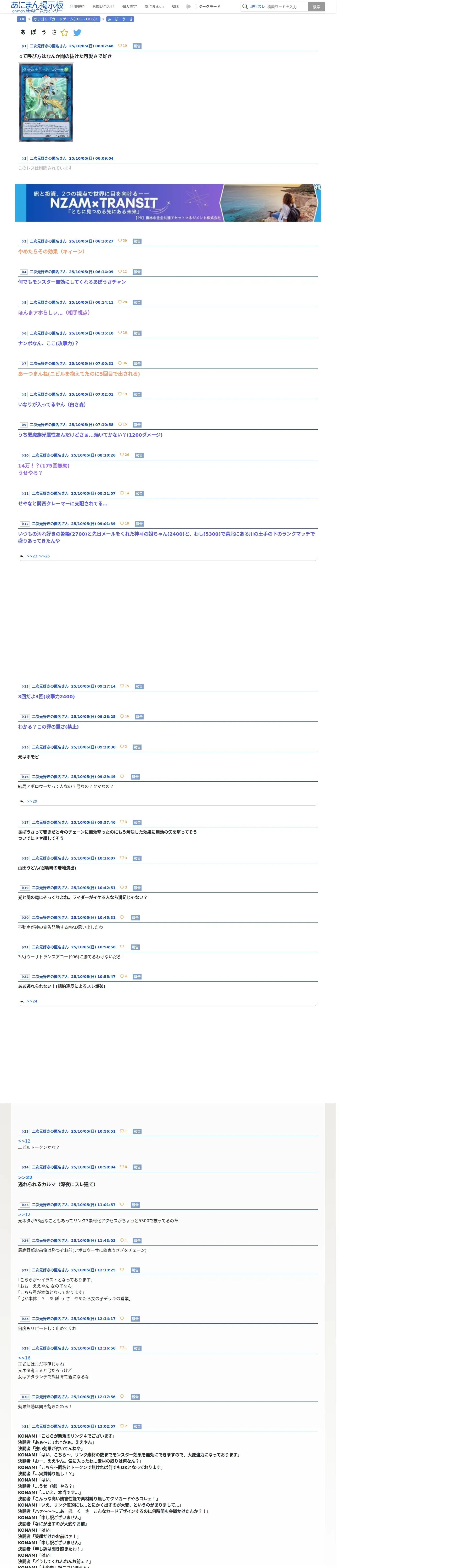Like post 11 with its heart icon
This screenshot has width=474, height=1568.
coord(122,493)
